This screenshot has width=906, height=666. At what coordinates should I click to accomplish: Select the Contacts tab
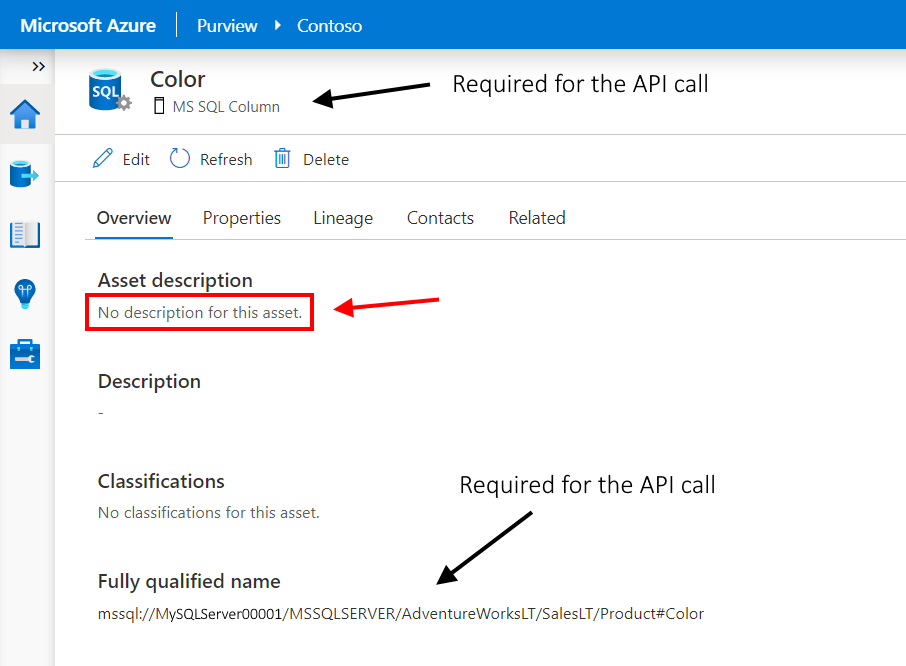click(x=440, y=218)
